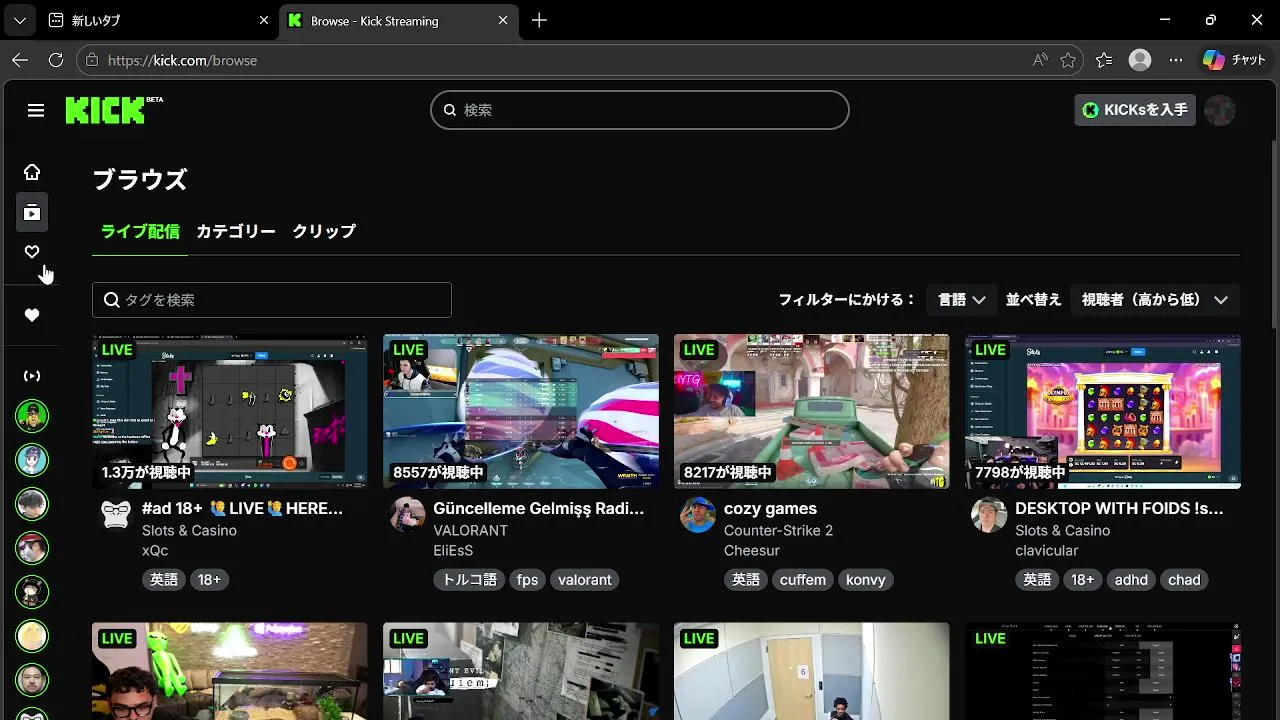Open Cheesur Counter-Strike stream thumbnail
Screen dimensions: 1280x720
pyautogui.click(x=812, y=411)
